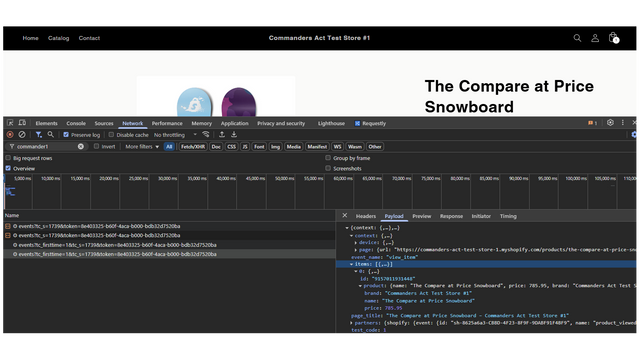Enable Disable cache checkbox
This screenshot has height=360, width=640.
111,135
